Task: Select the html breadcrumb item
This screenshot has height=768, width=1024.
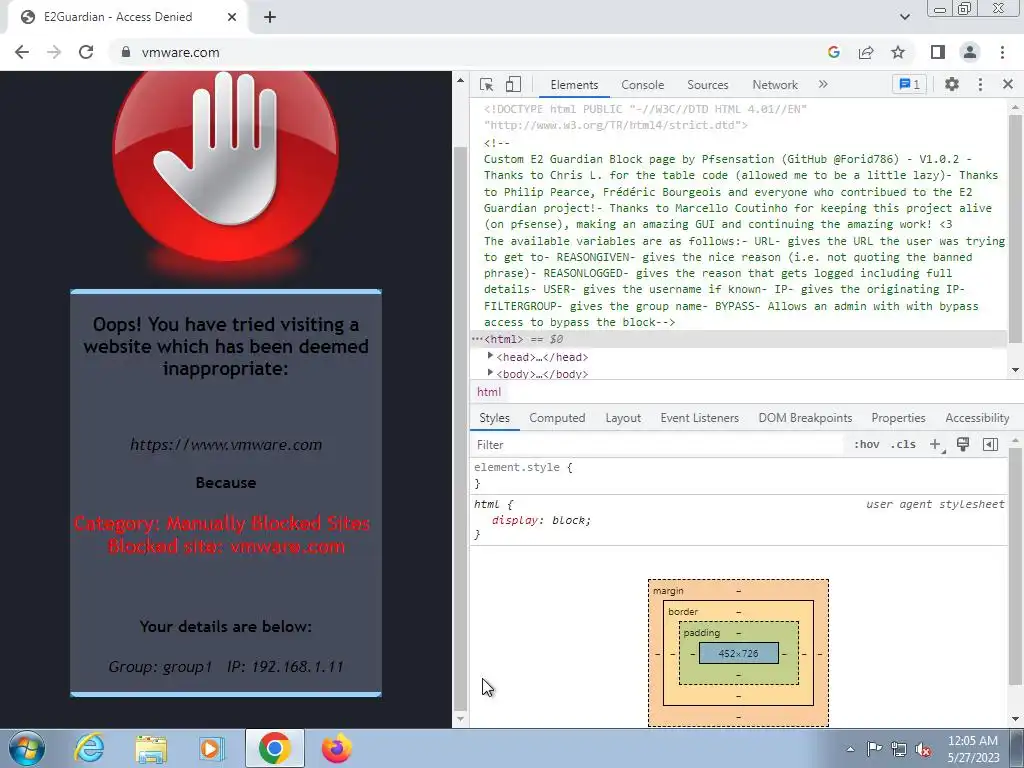Action: (x=489, y=392)
